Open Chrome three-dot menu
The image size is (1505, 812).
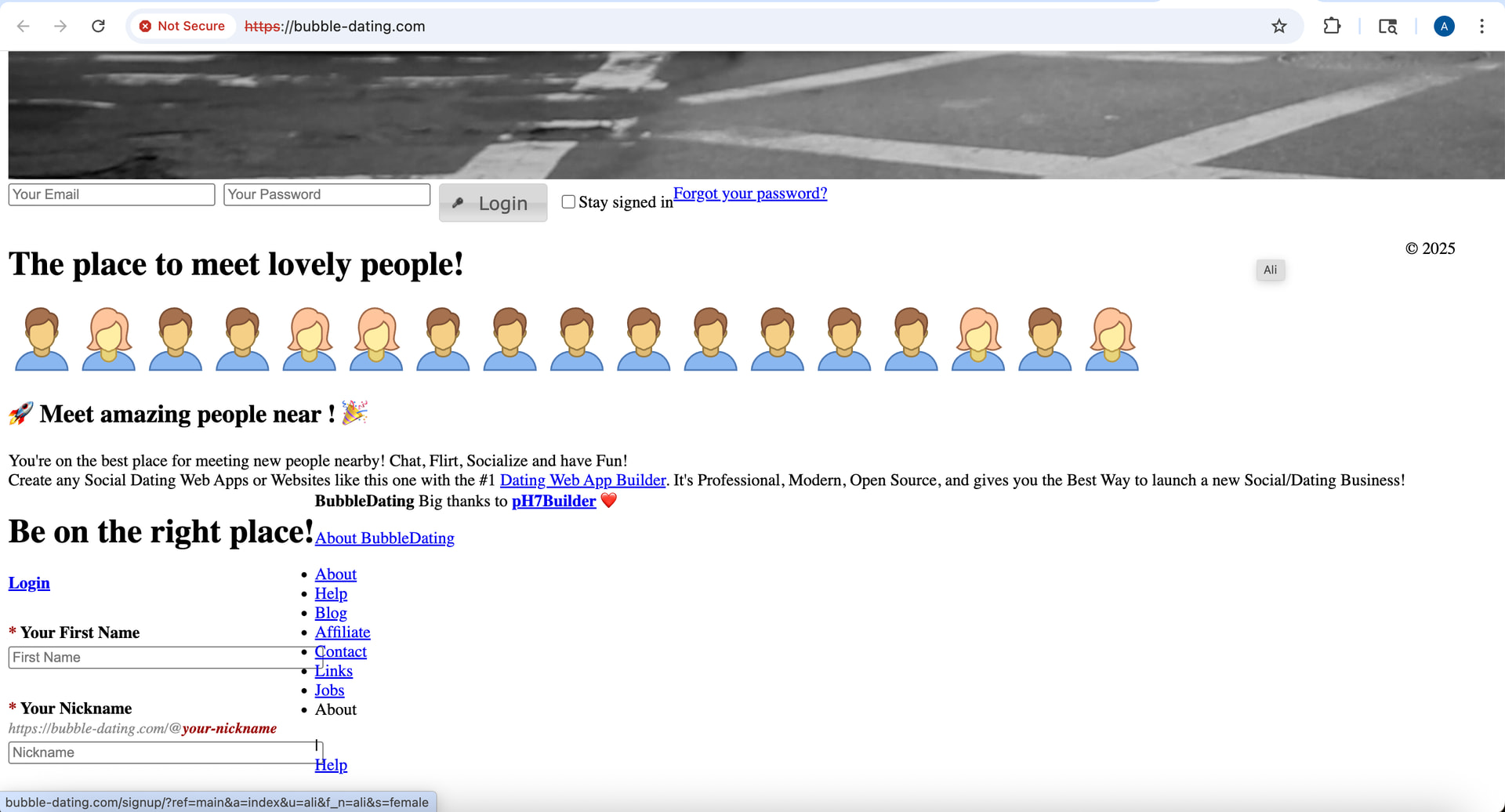[x=1481, y=26]
